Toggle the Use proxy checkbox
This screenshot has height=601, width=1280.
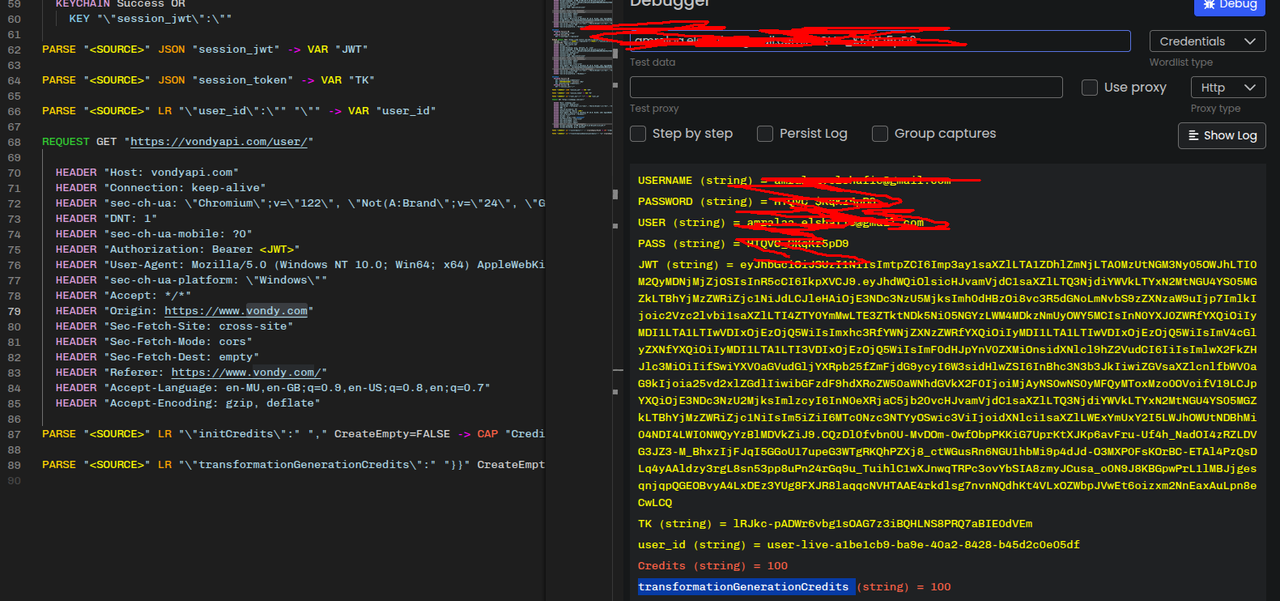pyautogui.click(x=1090, y=87)
